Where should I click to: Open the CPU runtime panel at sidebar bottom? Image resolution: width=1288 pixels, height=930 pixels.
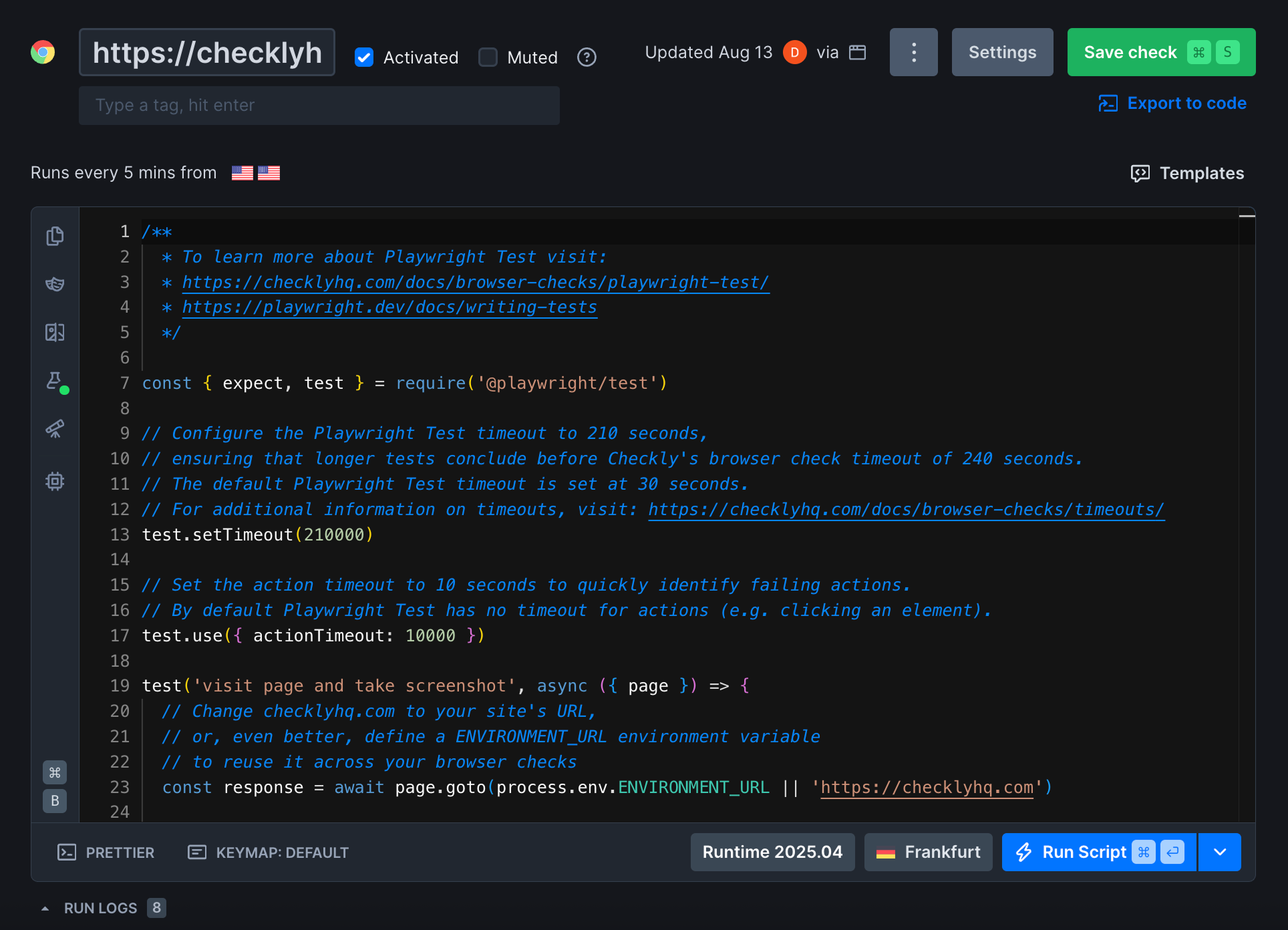click(55, 482)
